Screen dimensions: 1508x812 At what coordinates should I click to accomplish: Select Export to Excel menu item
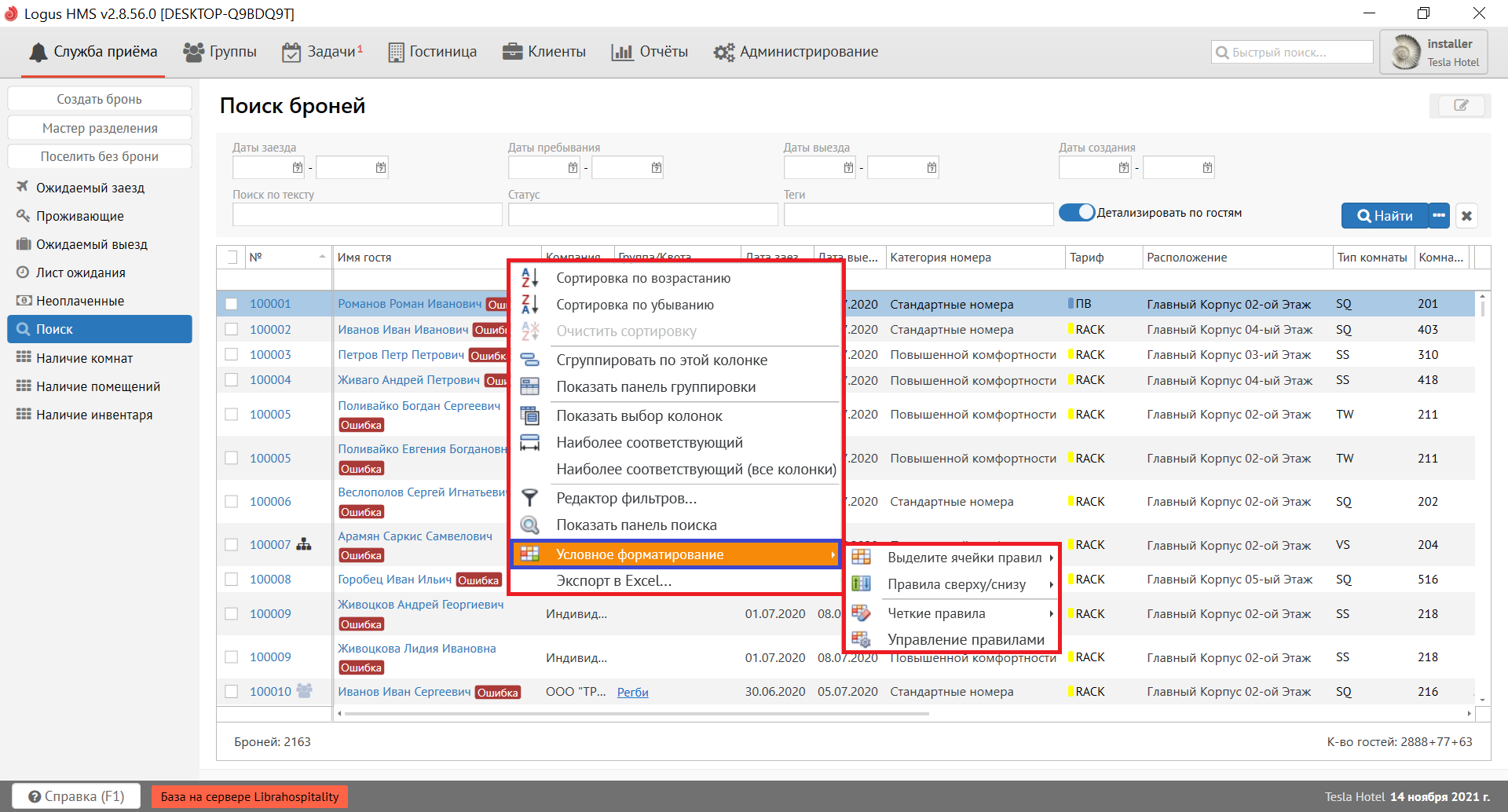613,581
